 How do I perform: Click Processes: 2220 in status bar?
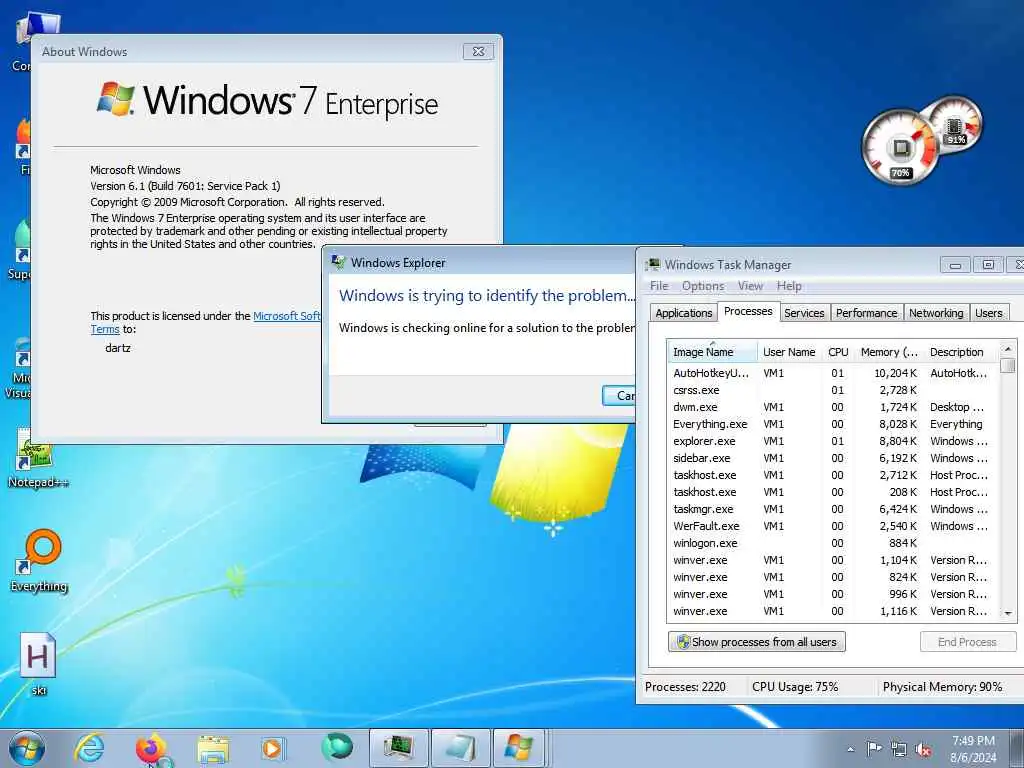point(685,687)
